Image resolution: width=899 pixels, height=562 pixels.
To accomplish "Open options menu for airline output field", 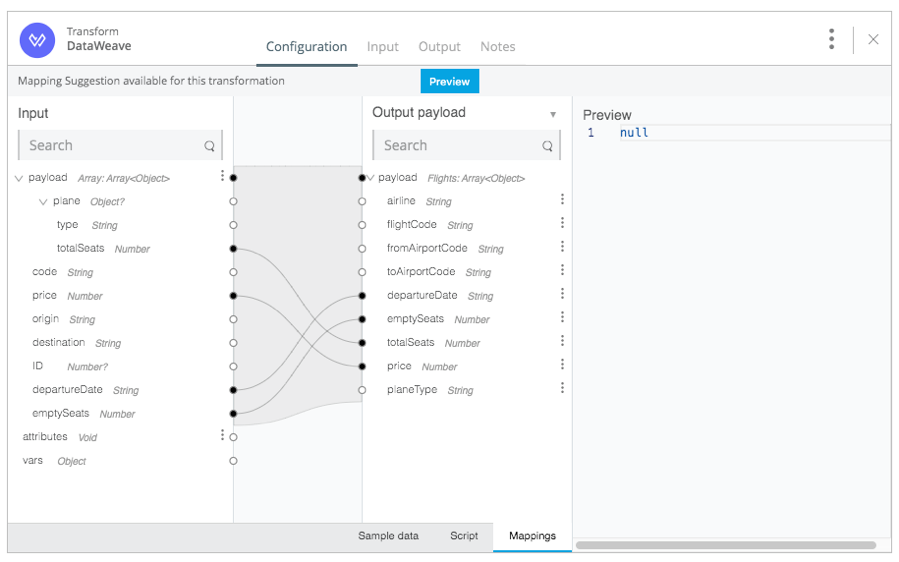I will tap(562, 199).
